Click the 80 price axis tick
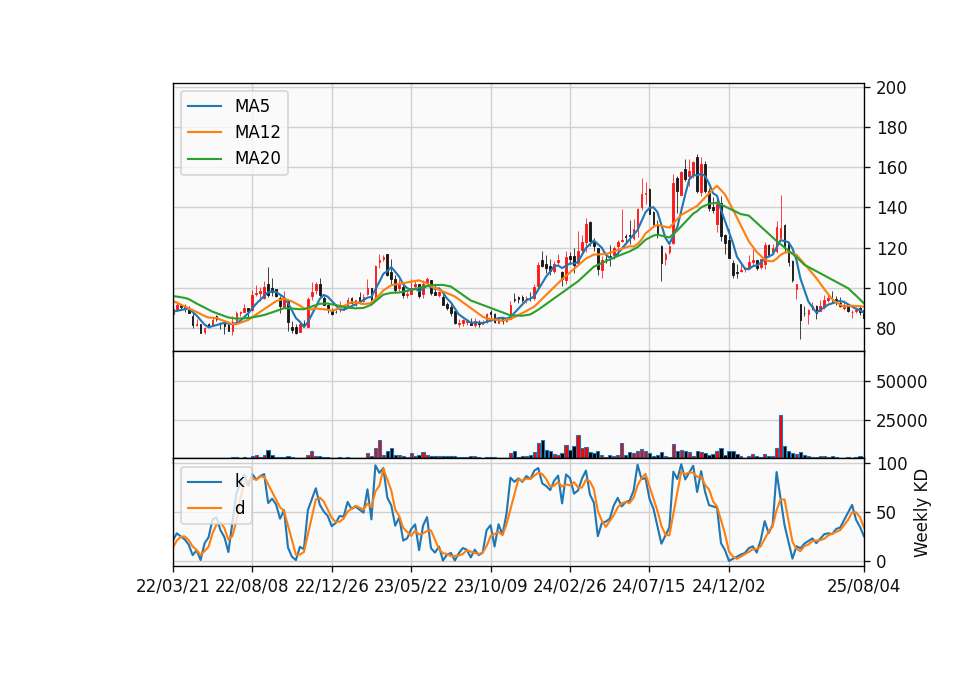960x690 pixels. [886, 329]
